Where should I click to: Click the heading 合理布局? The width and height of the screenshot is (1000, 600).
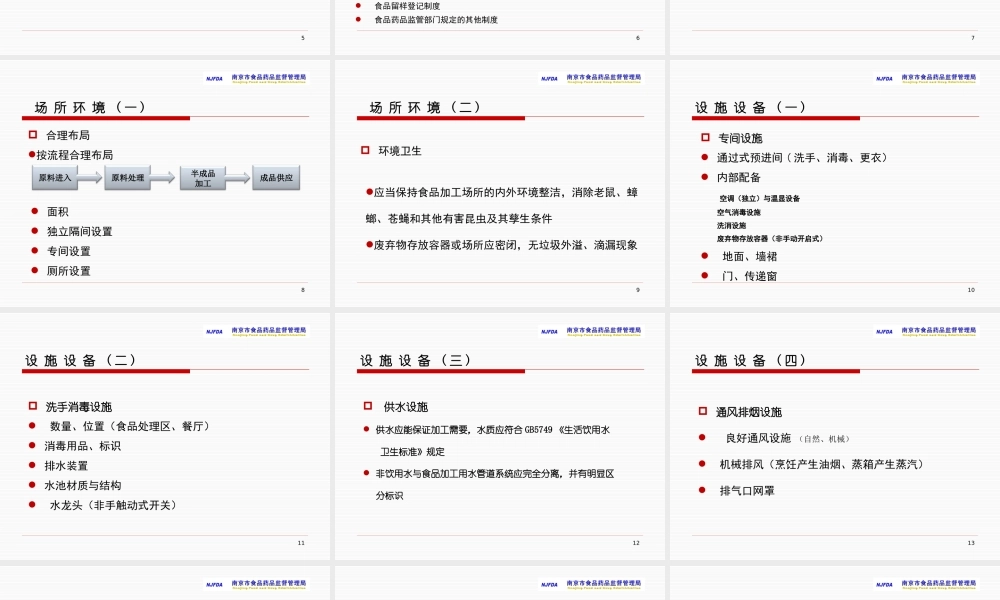(x=68, y=135)
